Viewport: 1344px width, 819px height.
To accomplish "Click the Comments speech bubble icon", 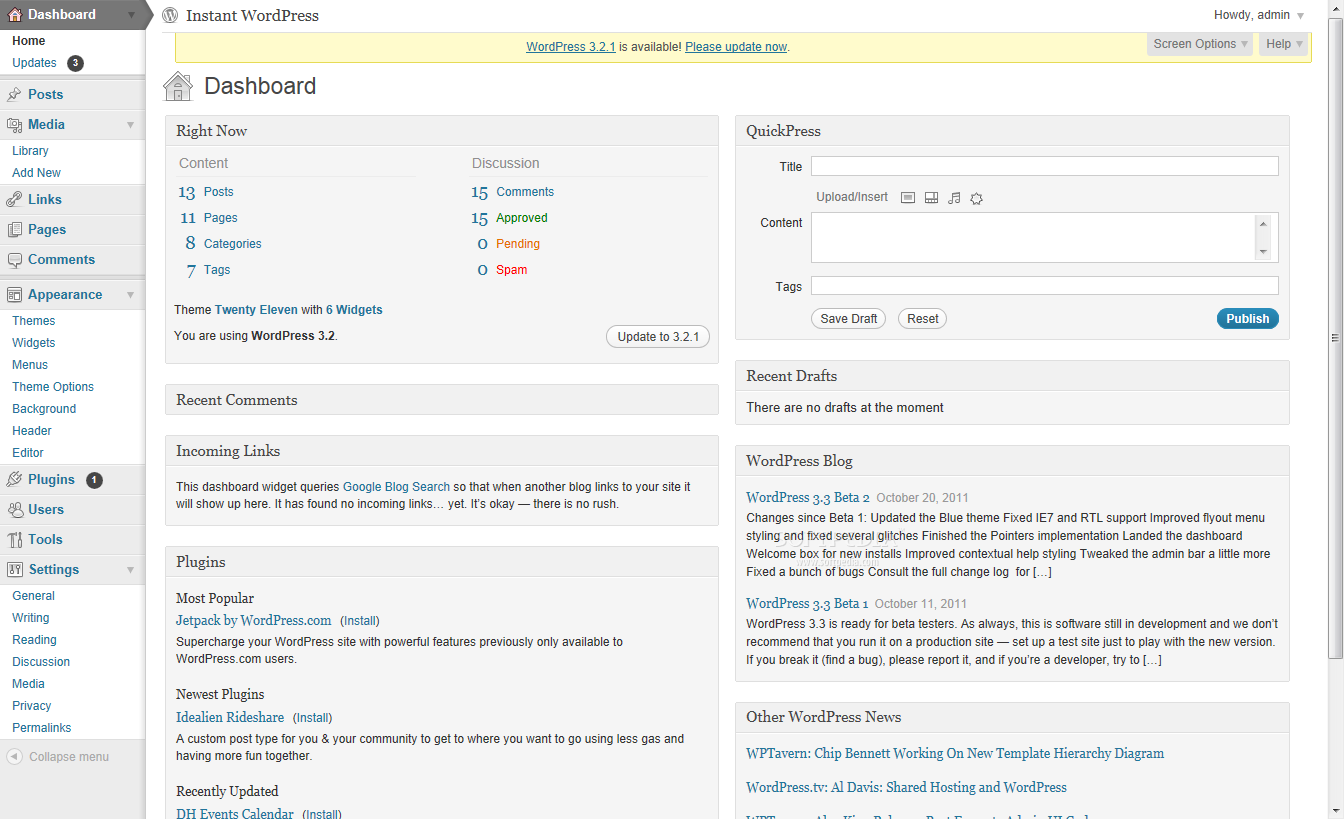I will coord(15,259).
